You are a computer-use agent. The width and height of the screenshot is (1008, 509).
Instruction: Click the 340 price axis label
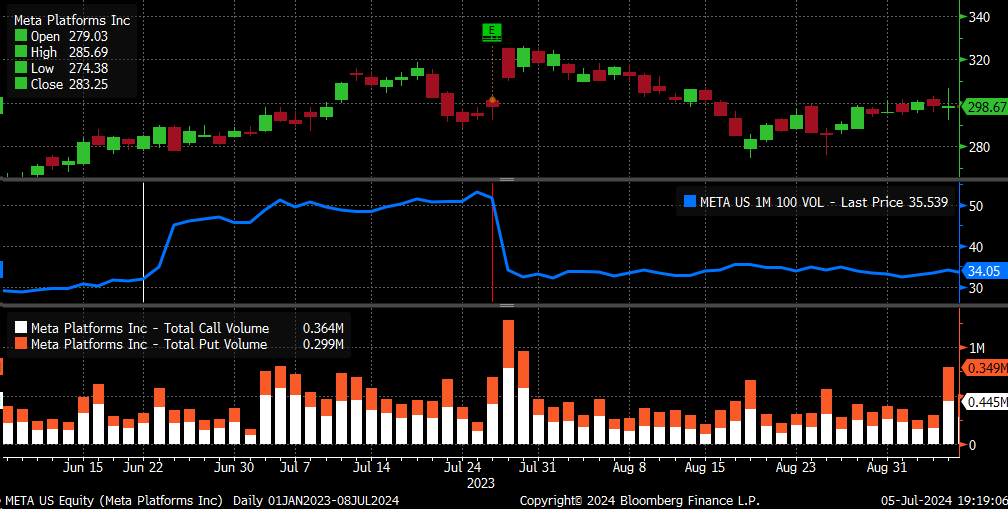click(x=980, y=17)
